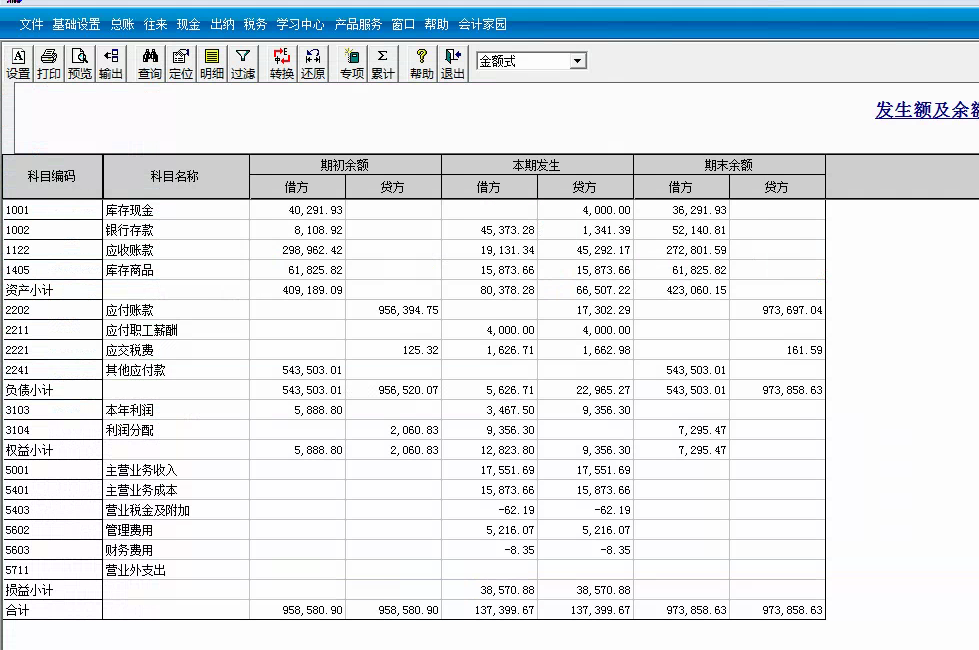Image resolution: width=979 pixels, height=650 pixels.
Task: Open the 窗口 menu
Action: (x=403, y=24)
